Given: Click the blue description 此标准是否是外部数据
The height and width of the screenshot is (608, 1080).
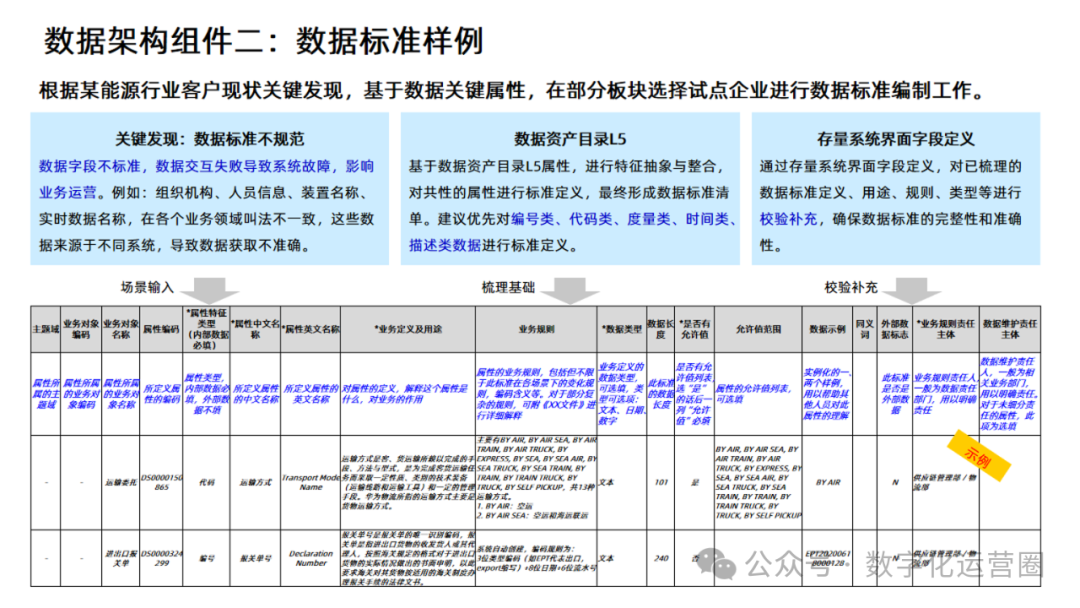Looking at the screenshot, I should tap(895, 394).
